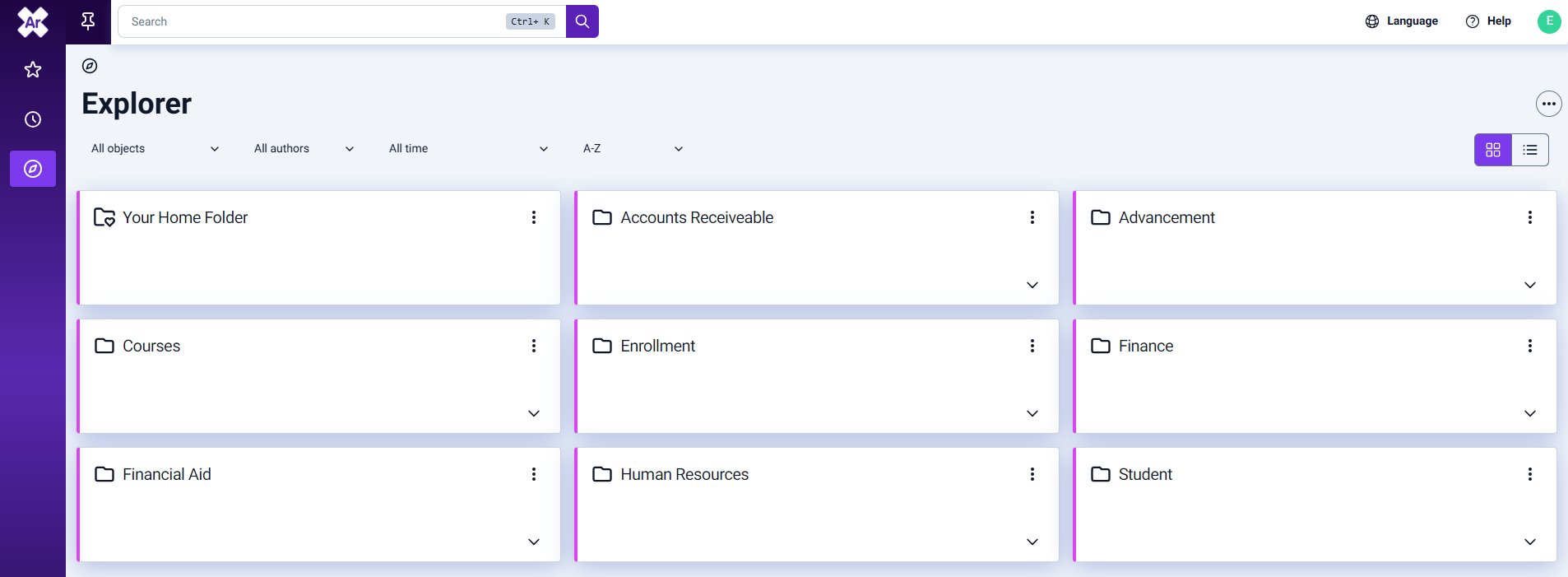
Task: Expand the Advancement card chevron
Action: point(1530,285)
